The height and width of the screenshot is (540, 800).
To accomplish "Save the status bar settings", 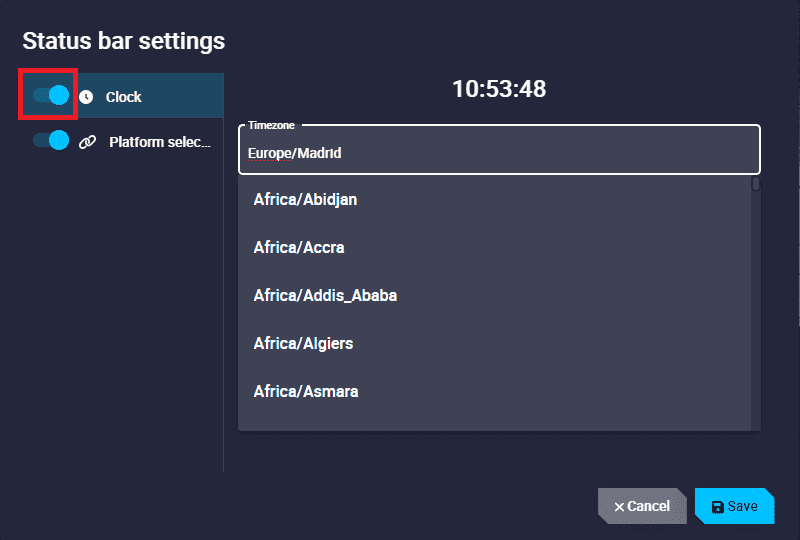I will (734, 507).
